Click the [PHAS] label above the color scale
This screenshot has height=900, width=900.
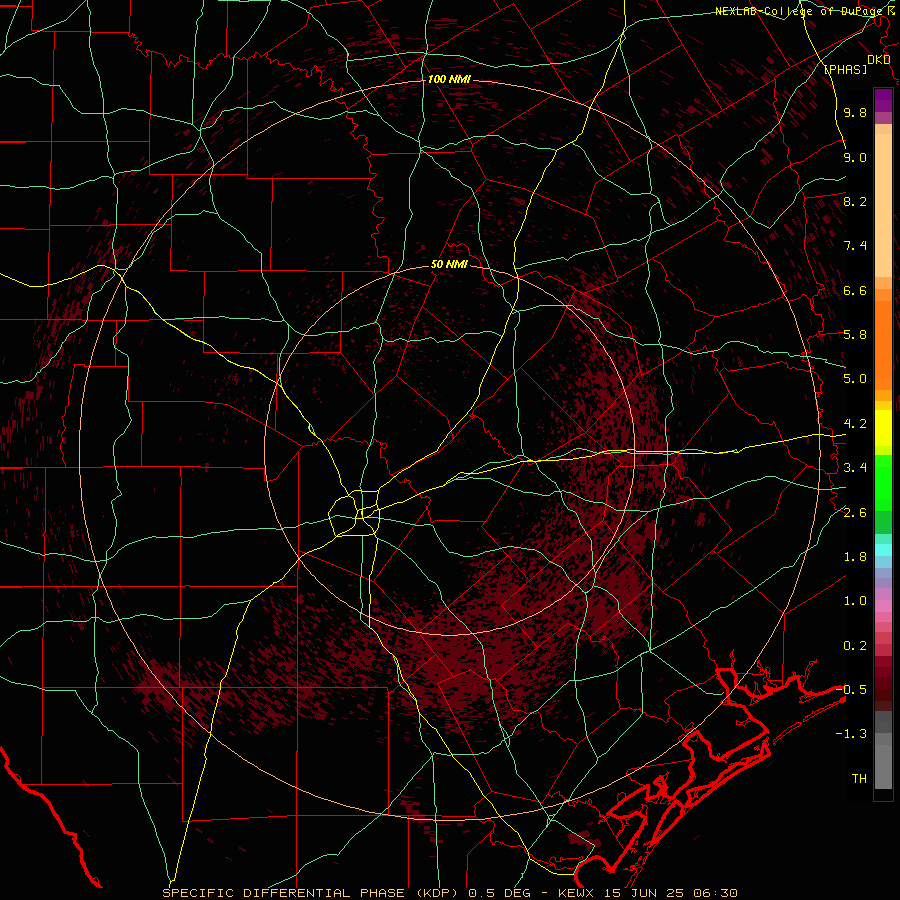click(845, 69)
